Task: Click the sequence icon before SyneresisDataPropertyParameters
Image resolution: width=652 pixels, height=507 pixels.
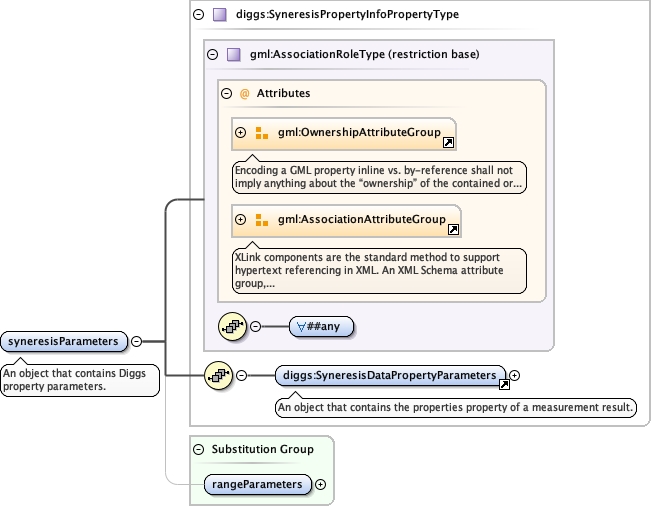Action: [218, 376]
